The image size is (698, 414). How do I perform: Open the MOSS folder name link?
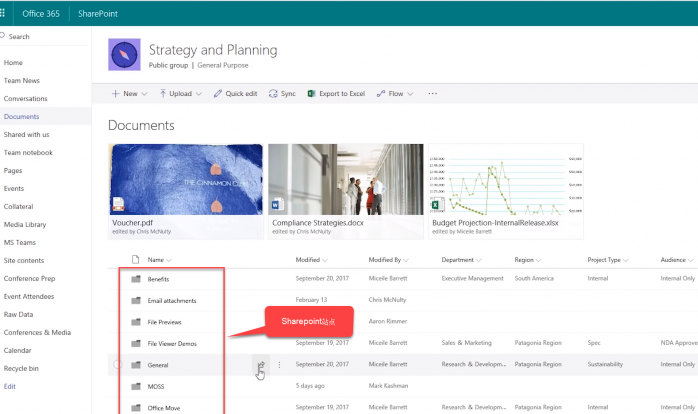coord(156,386)
